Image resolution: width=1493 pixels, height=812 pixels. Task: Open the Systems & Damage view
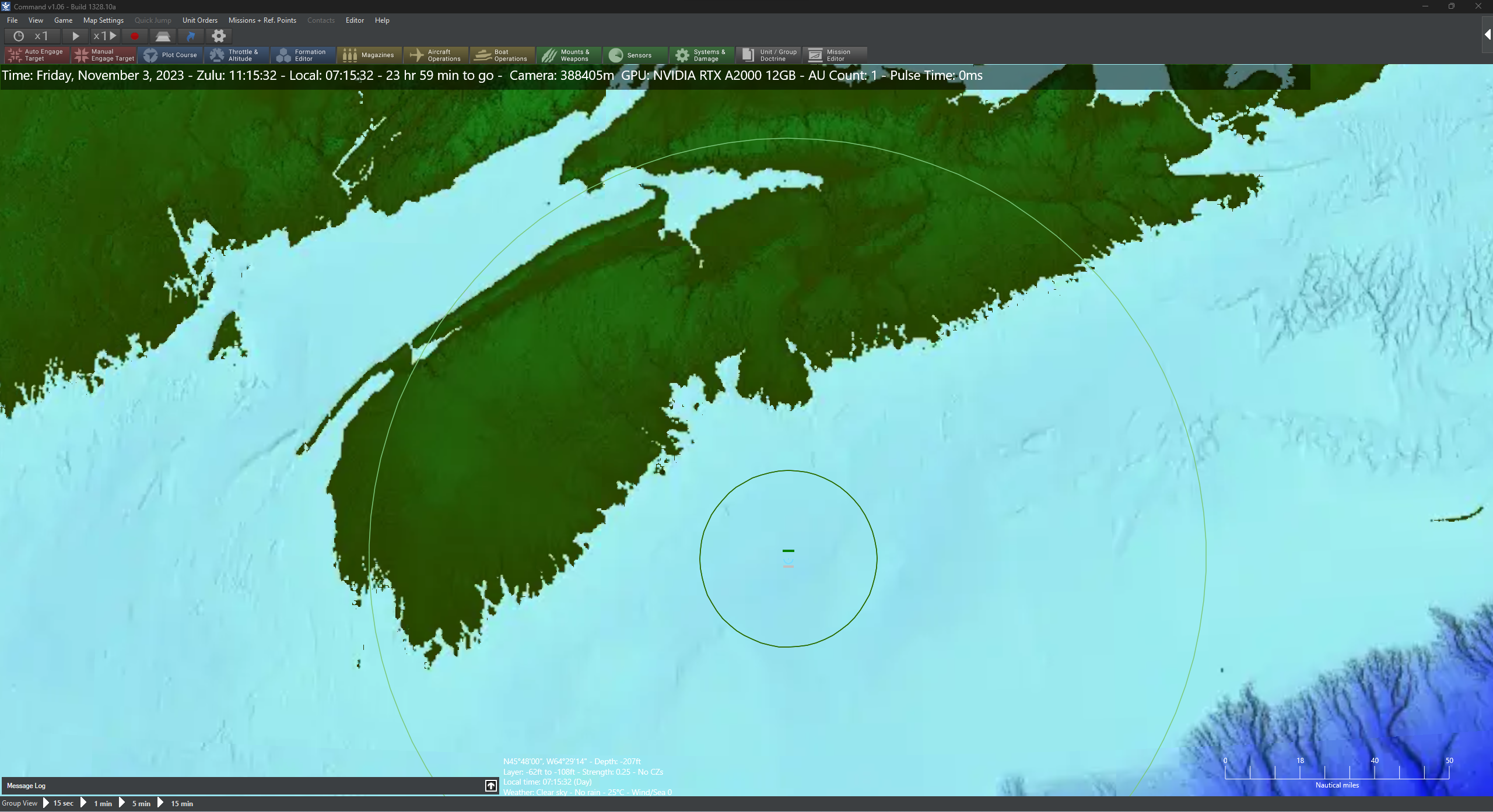pos(702,55)
